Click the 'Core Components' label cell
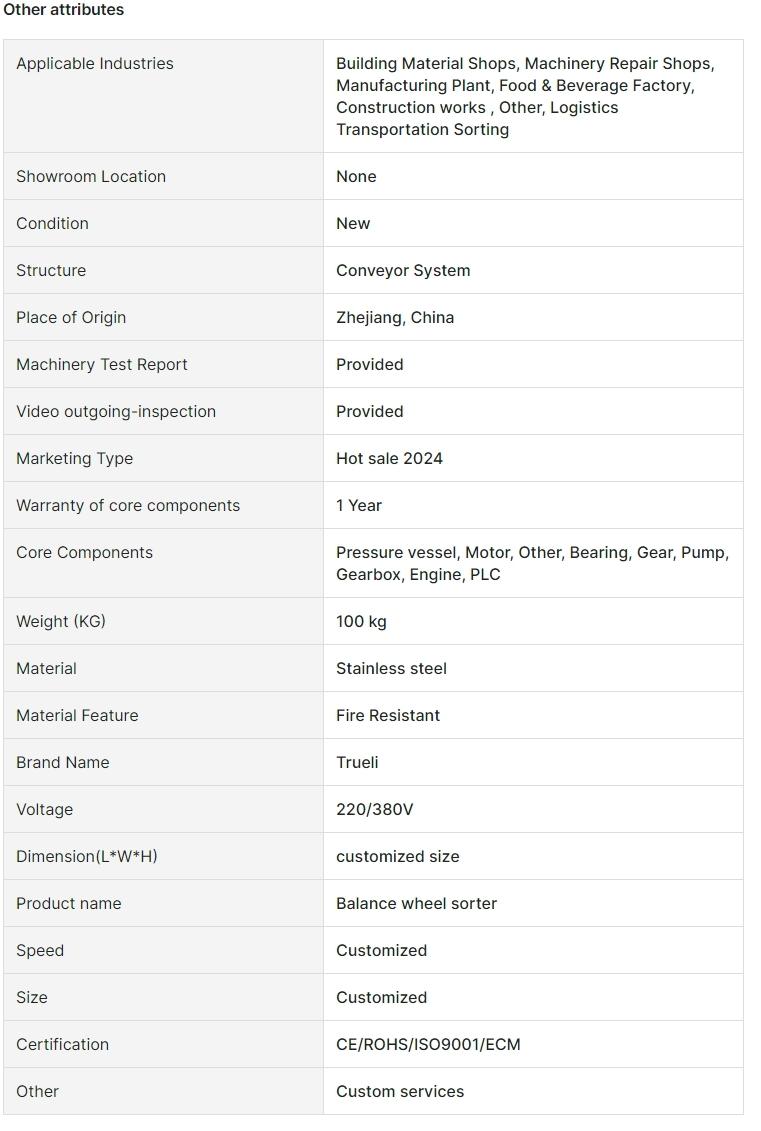This screenshot has width=761, height=1131. click(85, 553)
